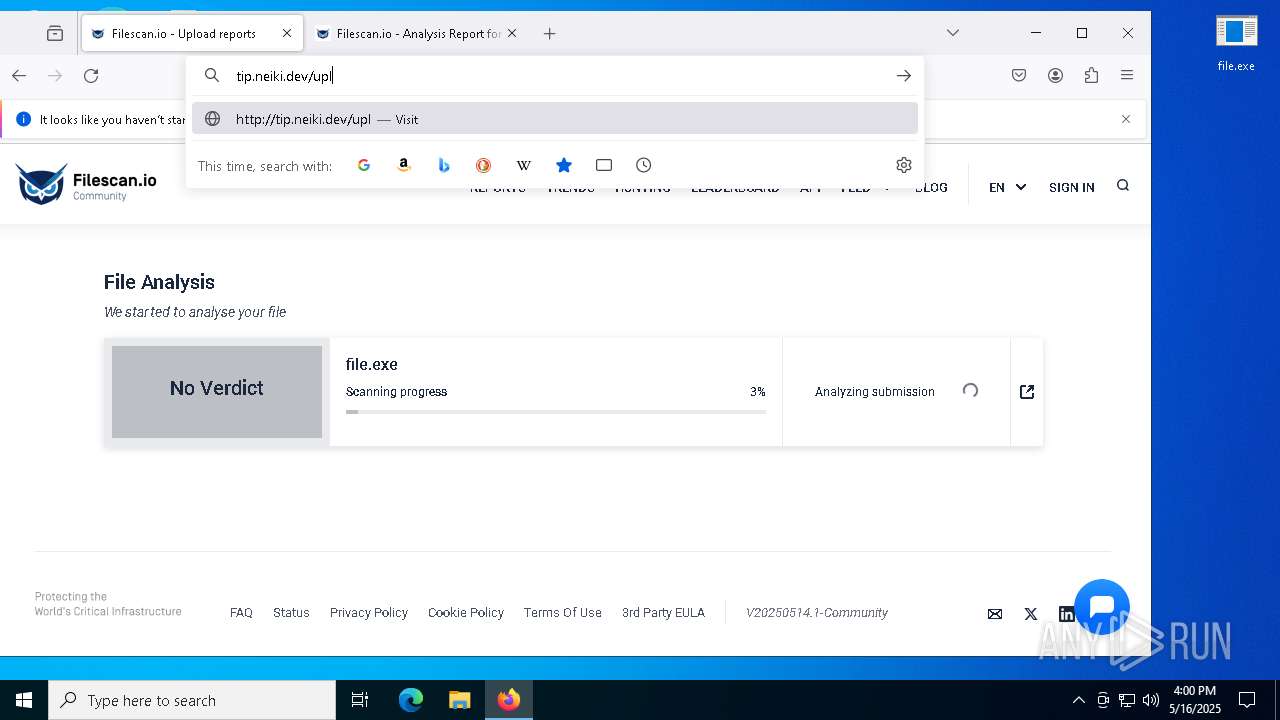
Task: Open Privacy Policy footer link
Action: point(369,613)
